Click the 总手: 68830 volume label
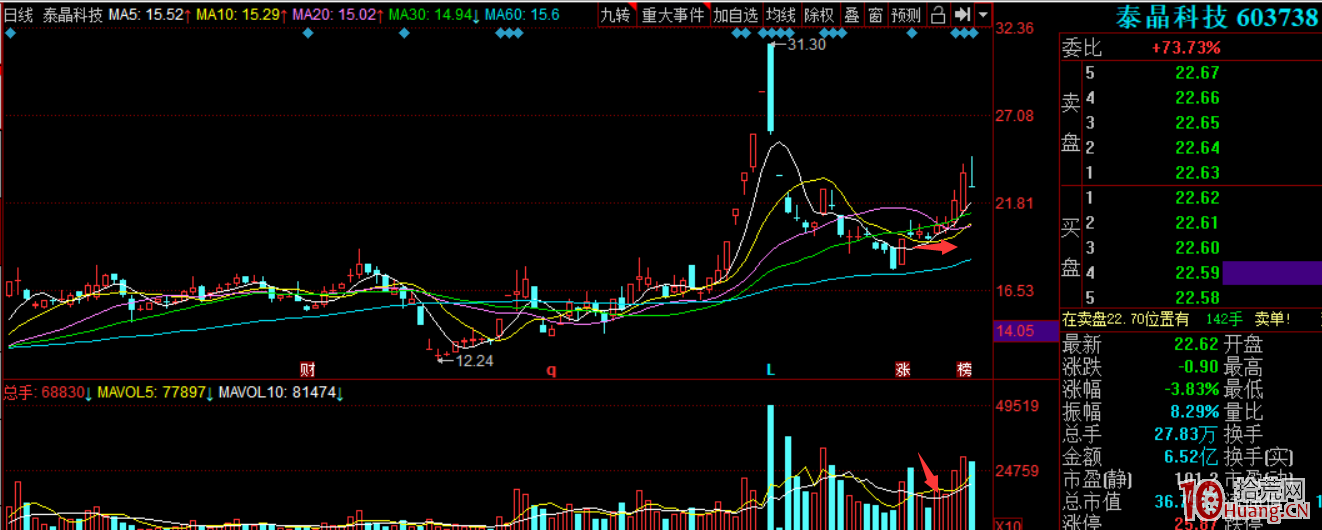Viewport: 1322px width, 530px height. (48, 392)
